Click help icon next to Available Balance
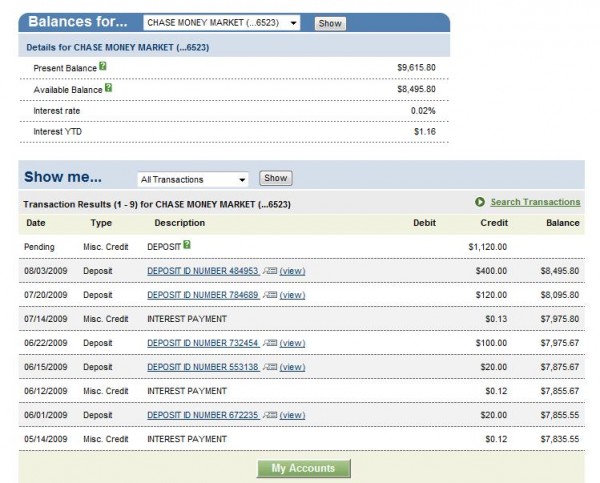 coord(109,87)
